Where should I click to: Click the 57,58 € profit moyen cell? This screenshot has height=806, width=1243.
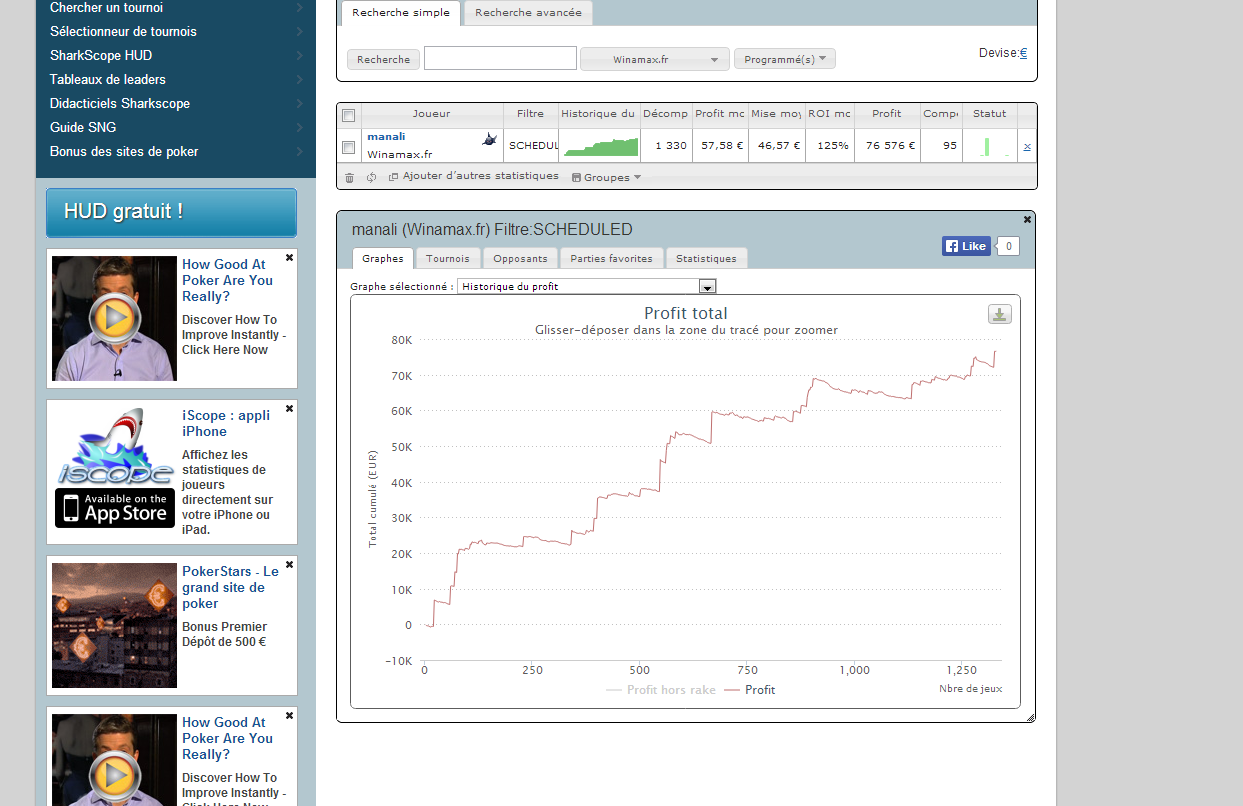(x=723, y=146)
